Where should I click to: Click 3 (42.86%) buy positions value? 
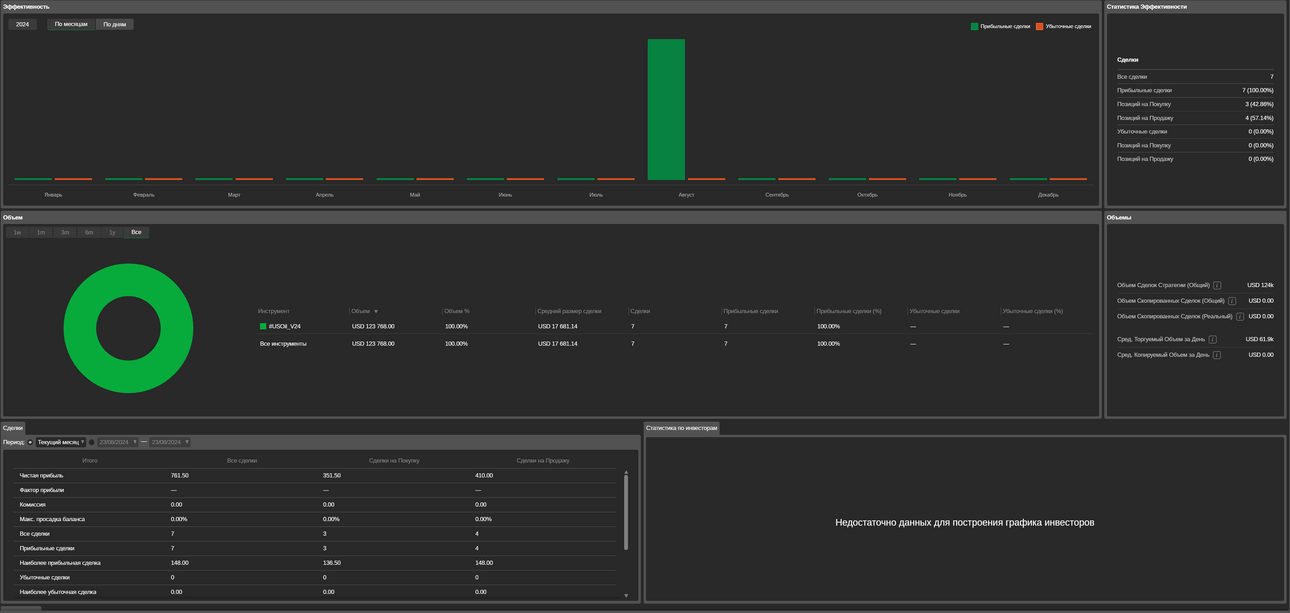click(1259, 104)
